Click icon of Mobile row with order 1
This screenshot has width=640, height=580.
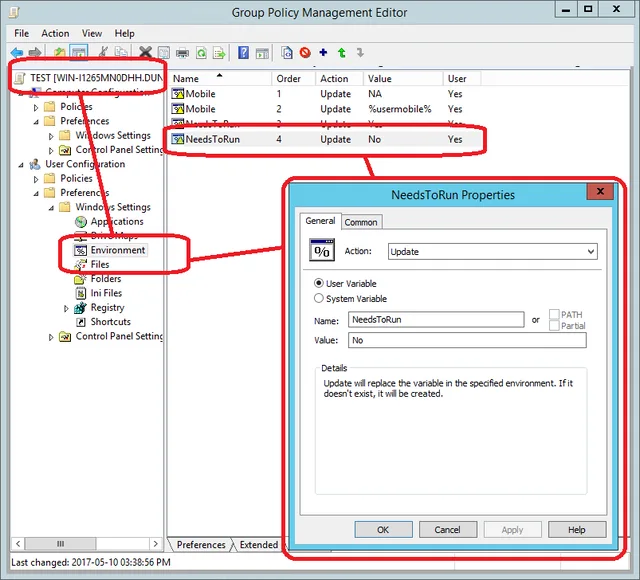(178, 94)
